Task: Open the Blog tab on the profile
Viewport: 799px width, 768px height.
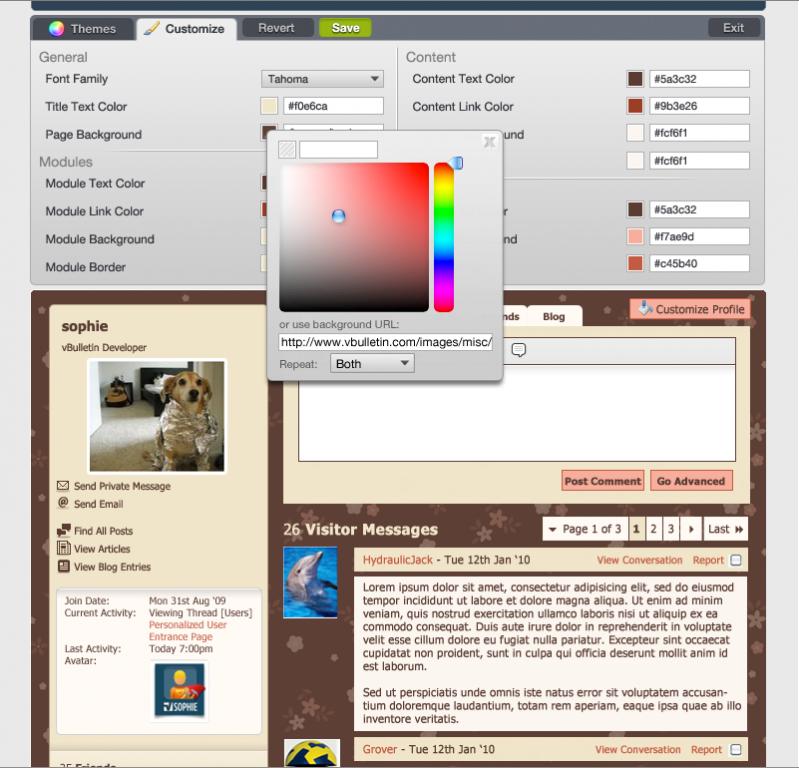Action: click(x=553, y=316)
